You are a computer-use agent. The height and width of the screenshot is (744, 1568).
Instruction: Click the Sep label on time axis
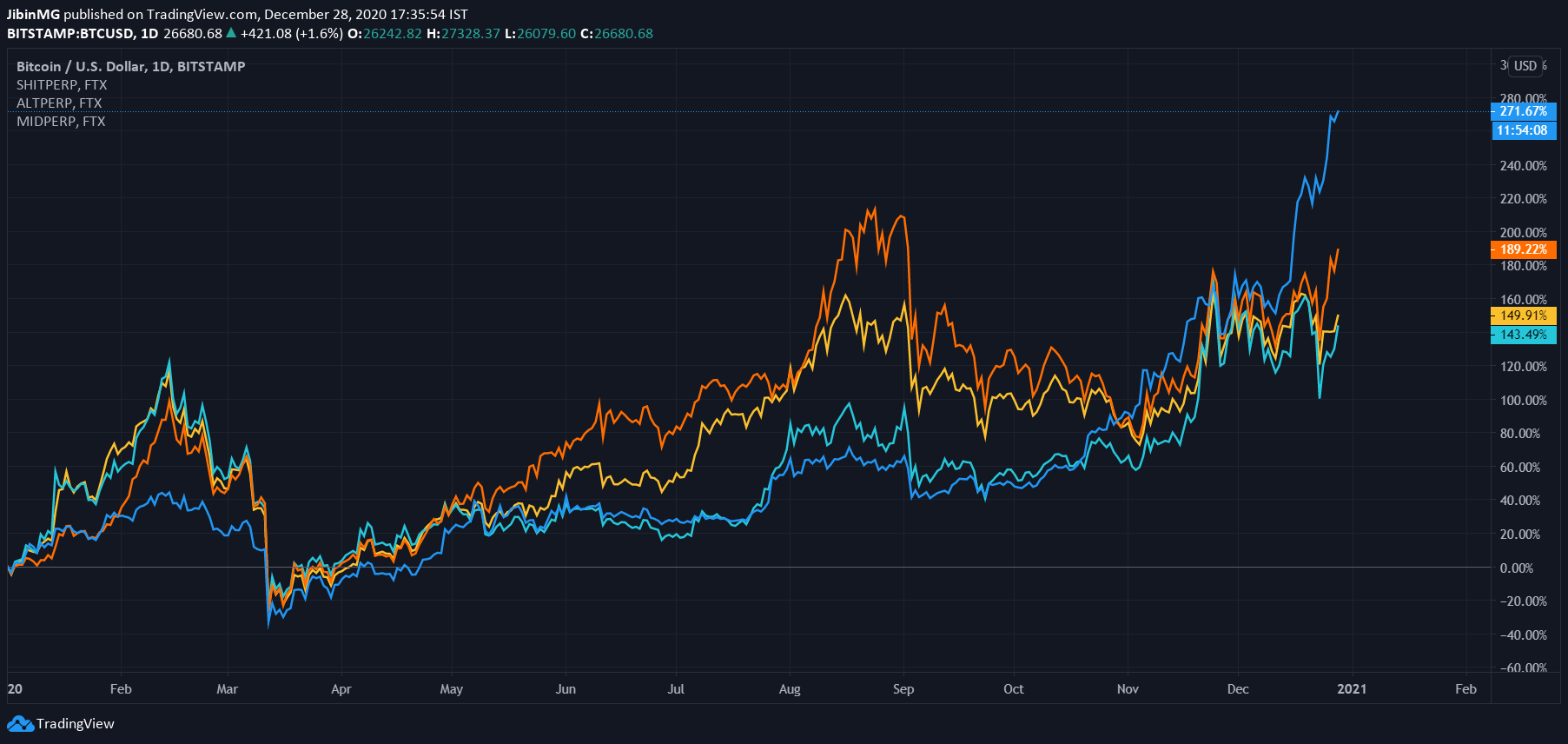(x=903, y=688)
